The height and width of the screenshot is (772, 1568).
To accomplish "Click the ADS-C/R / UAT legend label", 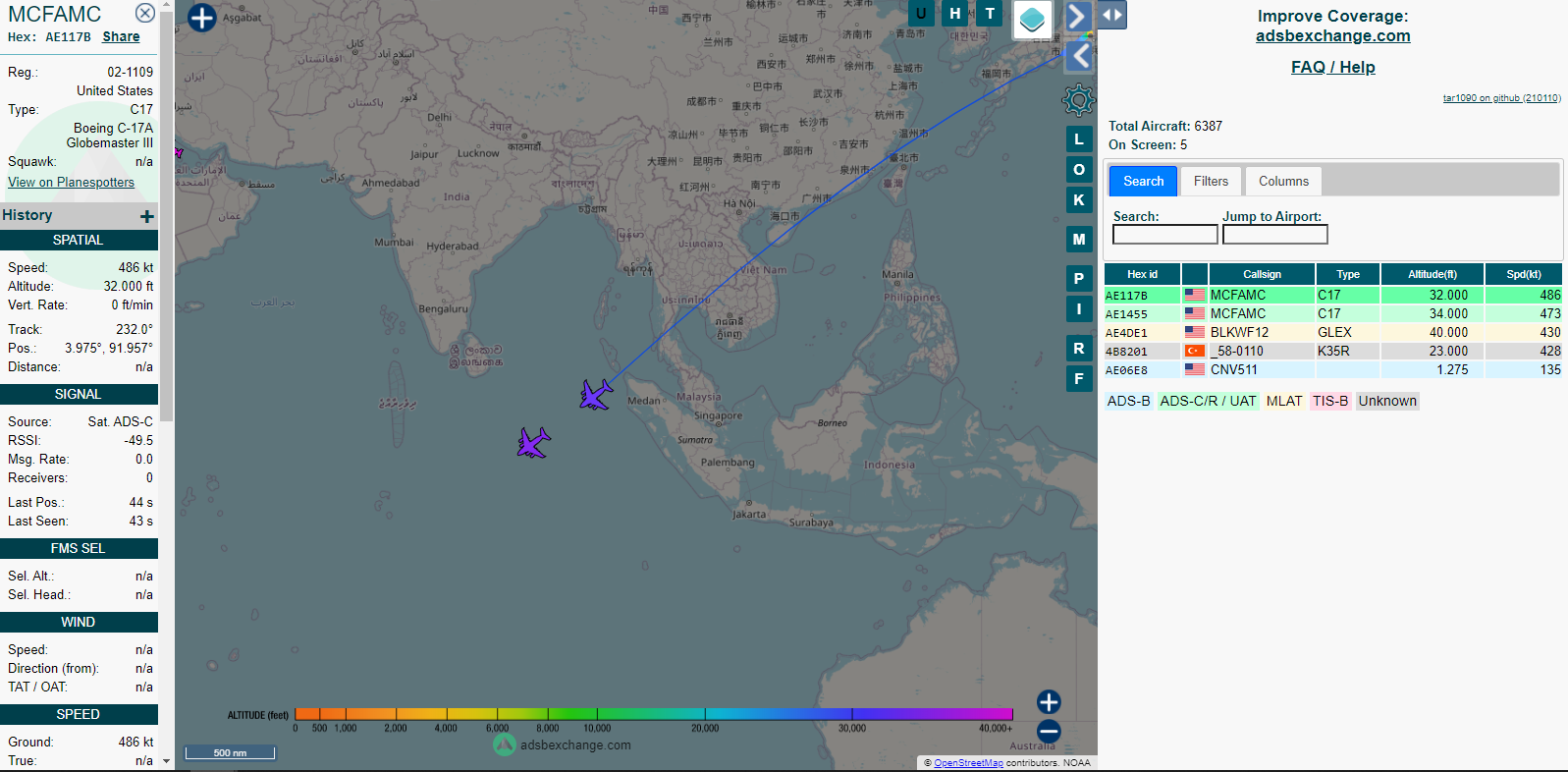I will pyautogui.click(x=1208, y=401).
